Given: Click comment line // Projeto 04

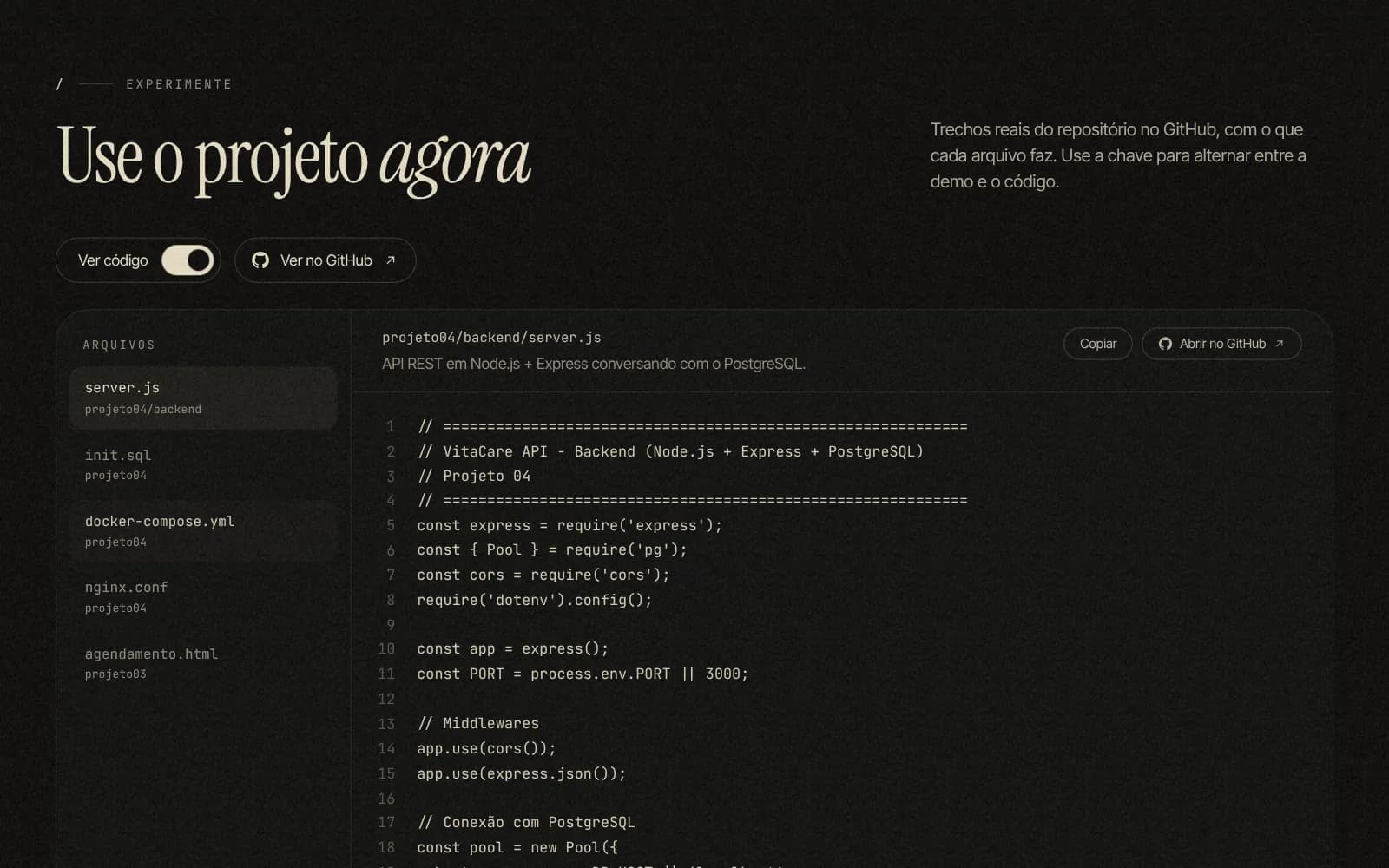Looking at the screenshot, I should (x=474, y=476).
